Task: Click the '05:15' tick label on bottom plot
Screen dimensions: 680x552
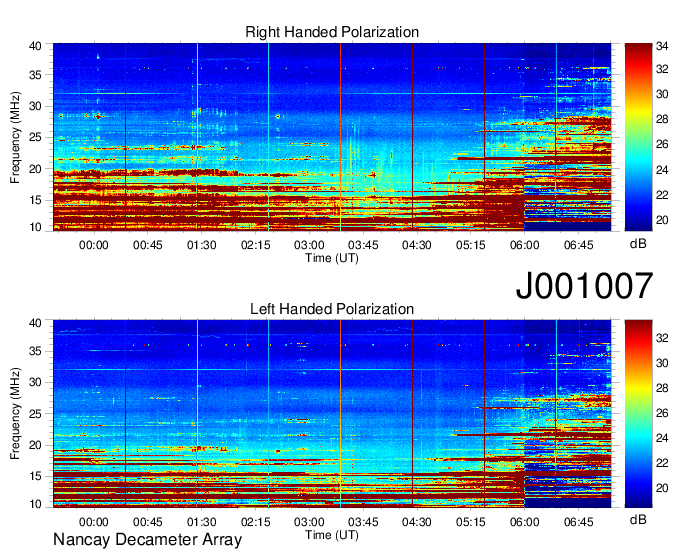Action: point(471,522)
